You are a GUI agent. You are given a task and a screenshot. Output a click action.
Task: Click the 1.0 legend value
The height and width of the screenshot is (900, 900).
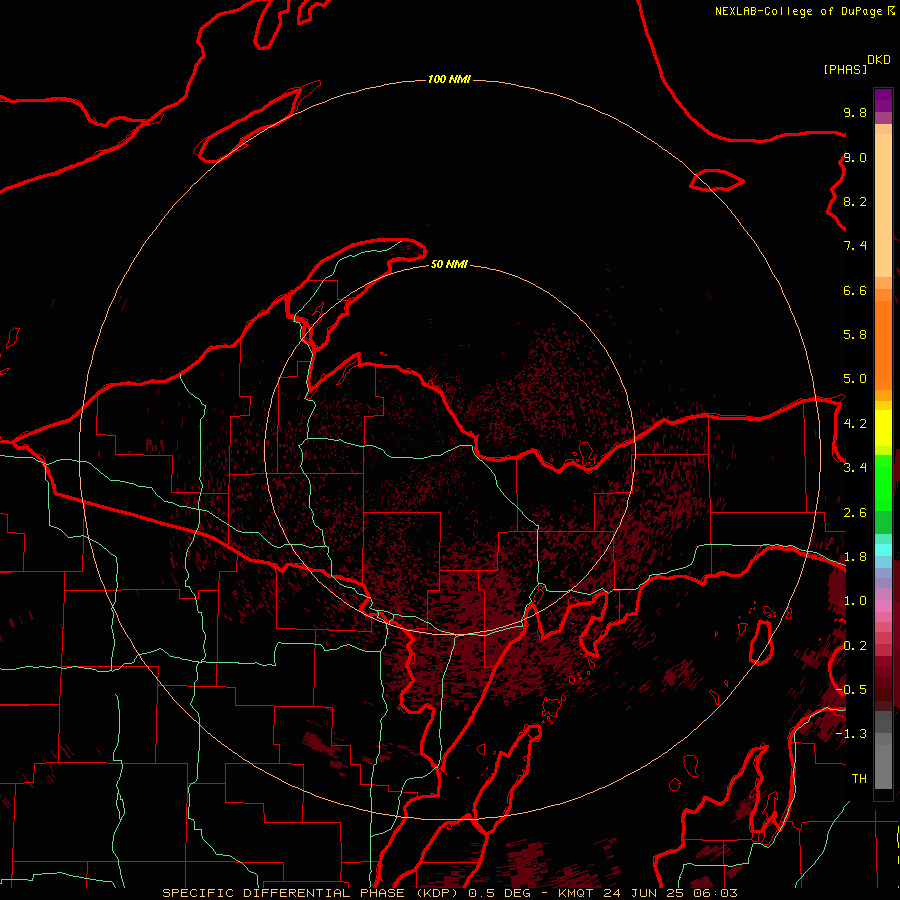855,601
